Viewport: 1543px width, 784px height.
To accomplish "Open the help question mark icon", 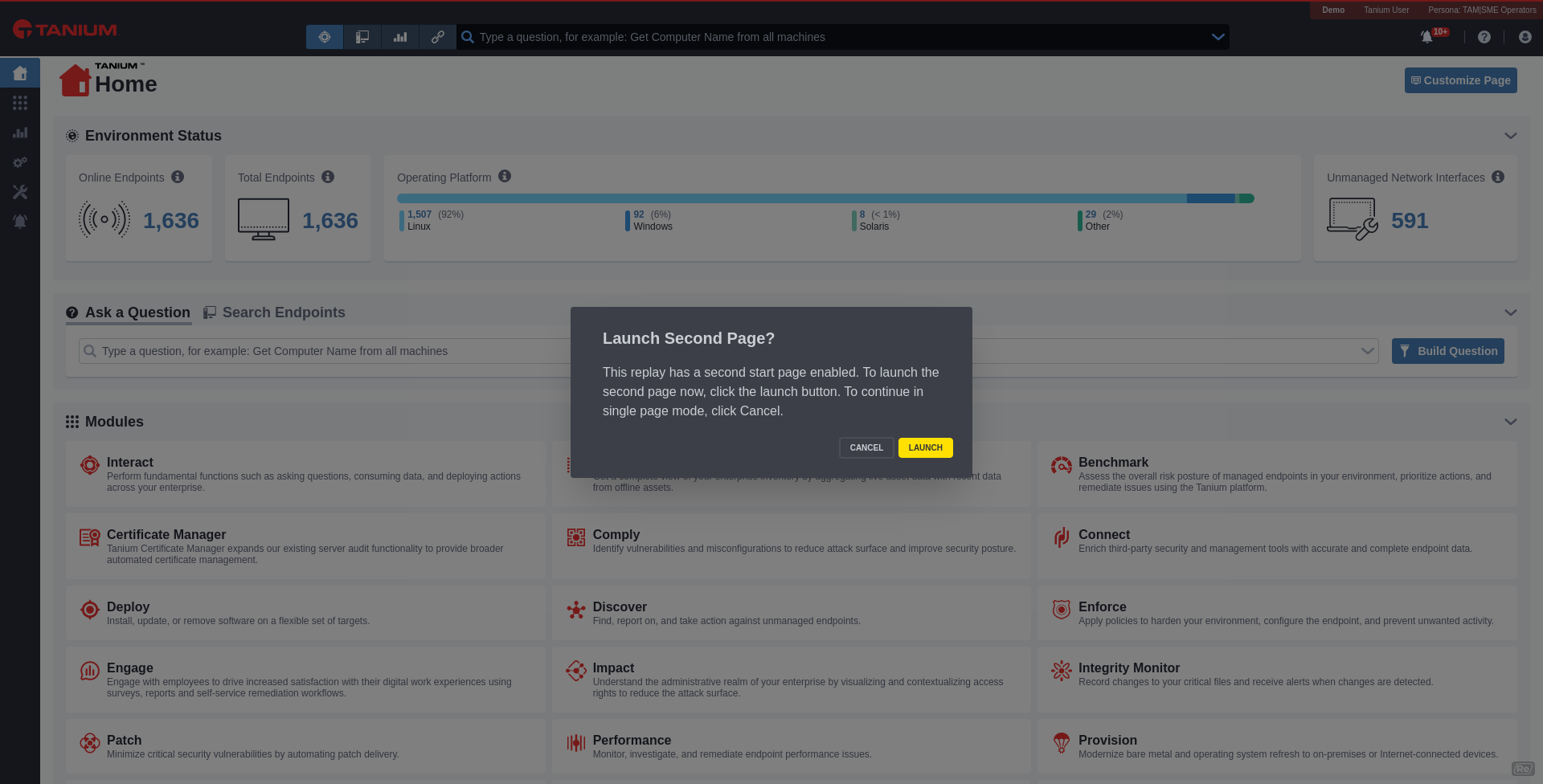I will click(1484, 37).
